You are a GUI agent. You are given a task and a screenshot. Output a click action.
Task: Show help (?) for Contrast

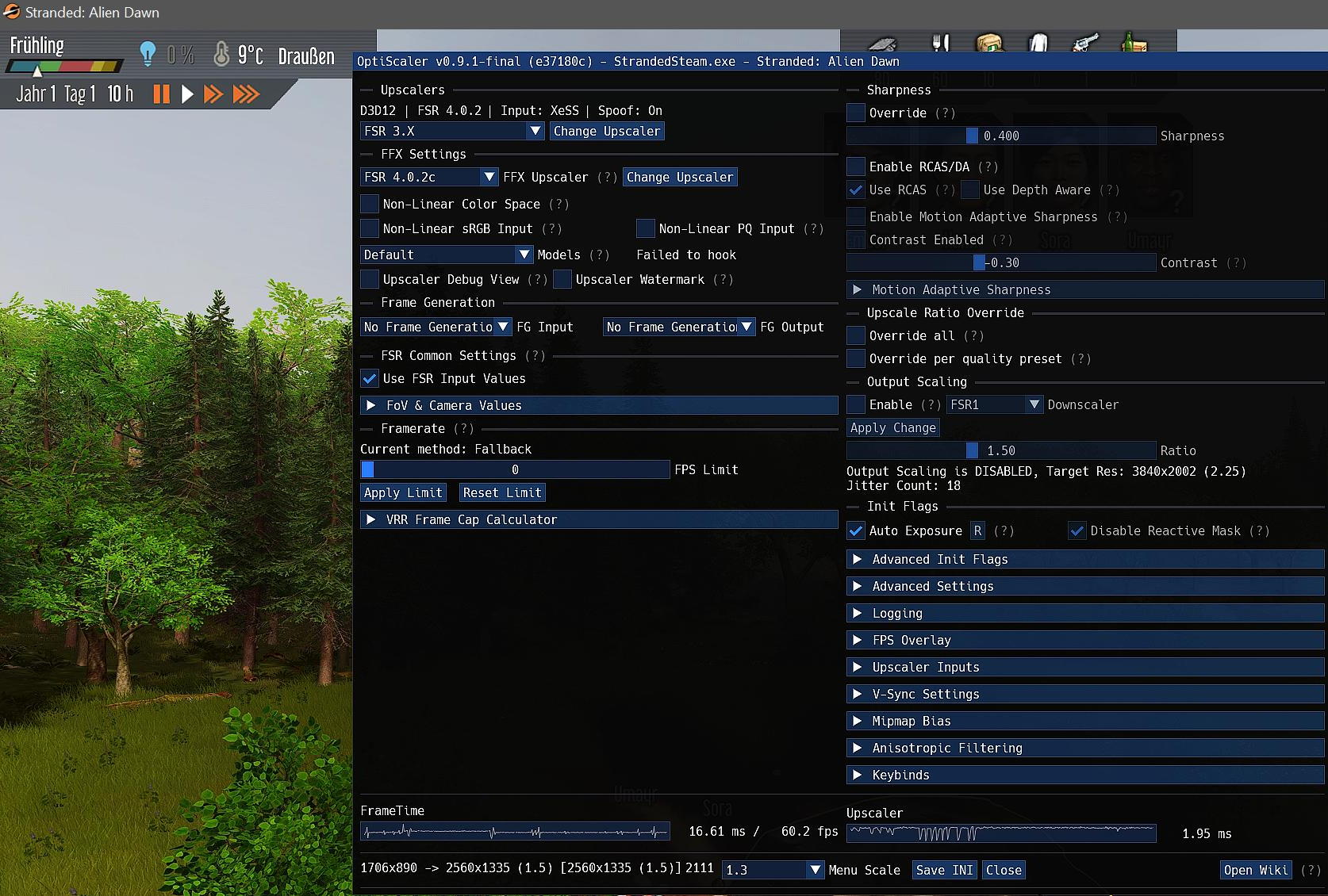(1236, 262)
